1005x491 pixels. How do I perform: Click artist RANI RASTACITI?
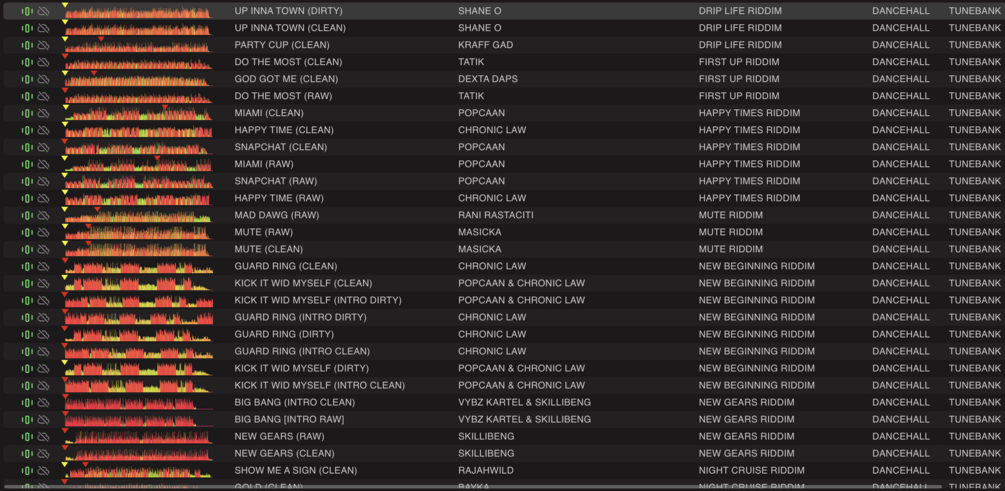click(495, 215)
